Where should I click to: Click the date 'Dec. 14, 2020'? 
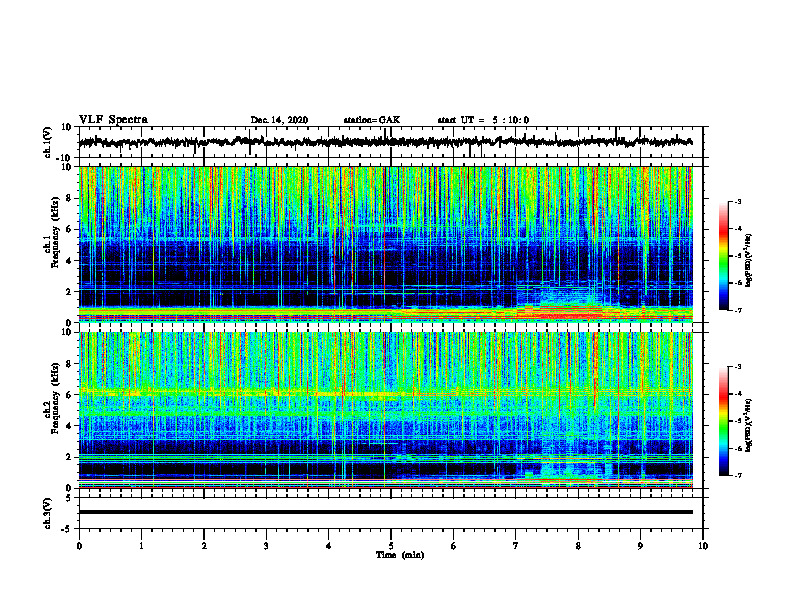[x=279, y=120]
